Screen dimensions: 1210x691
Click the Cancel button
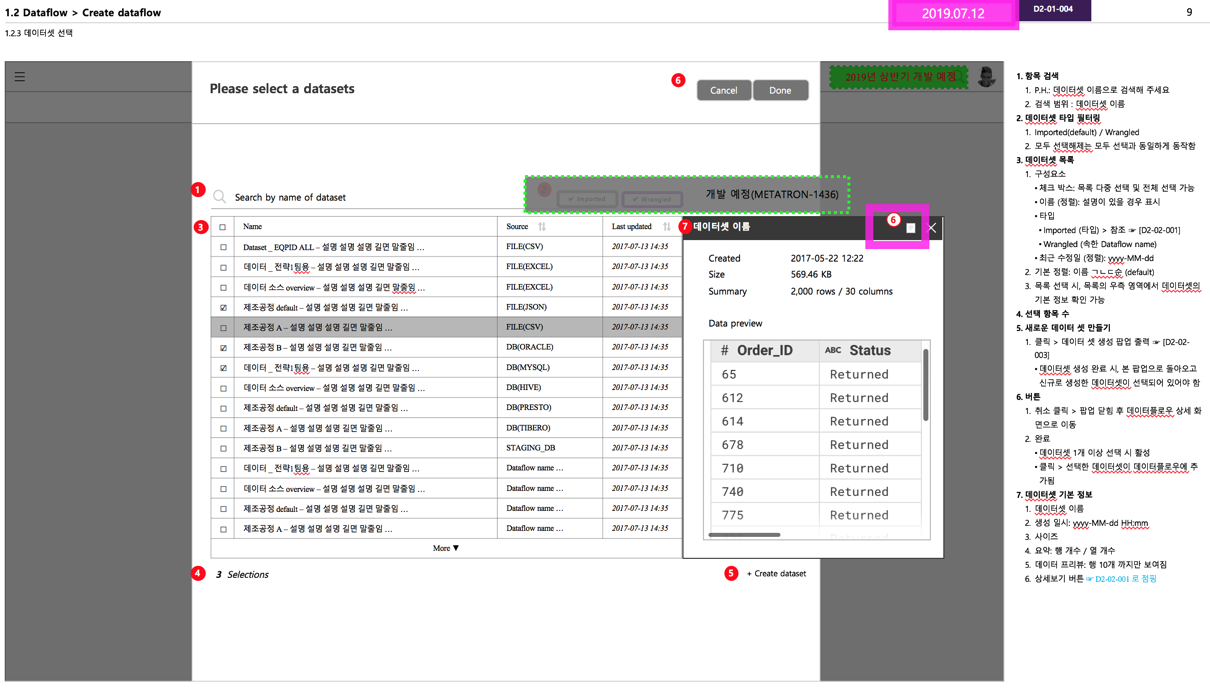click(725, 90)
